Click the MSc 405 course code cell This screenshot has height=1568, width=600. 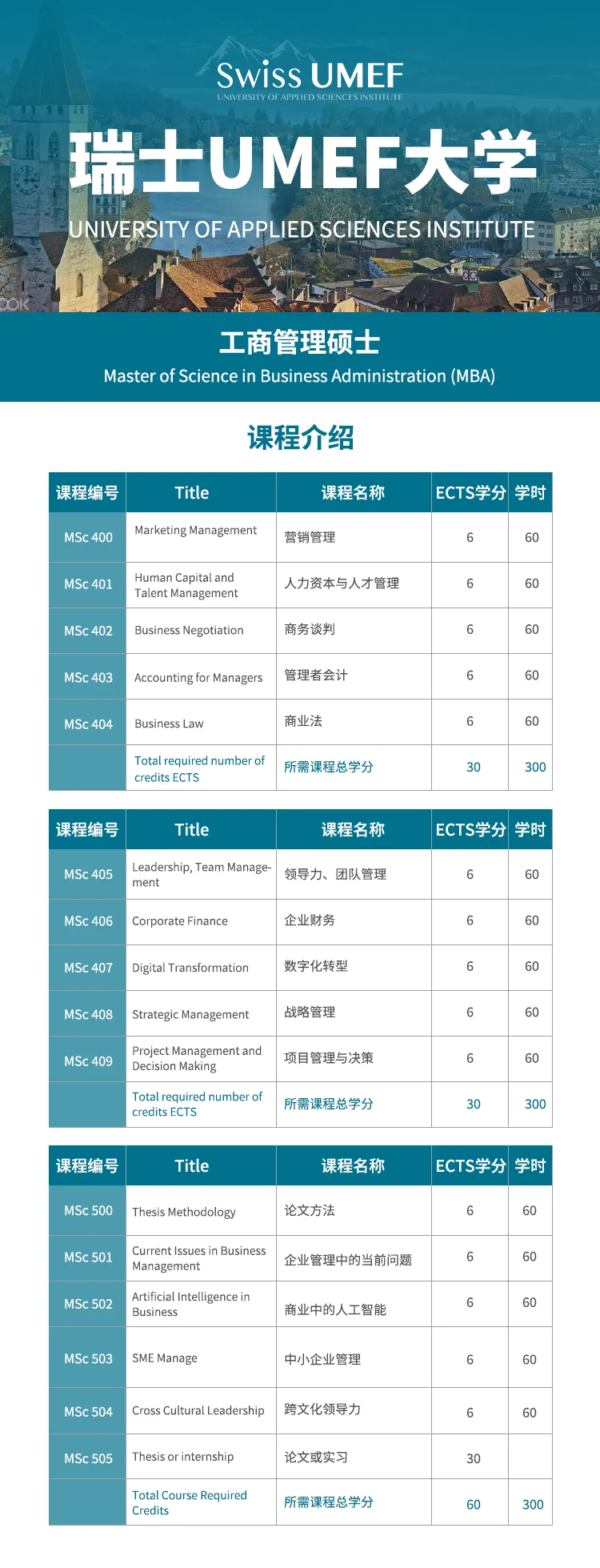click(x=88, y=875)
